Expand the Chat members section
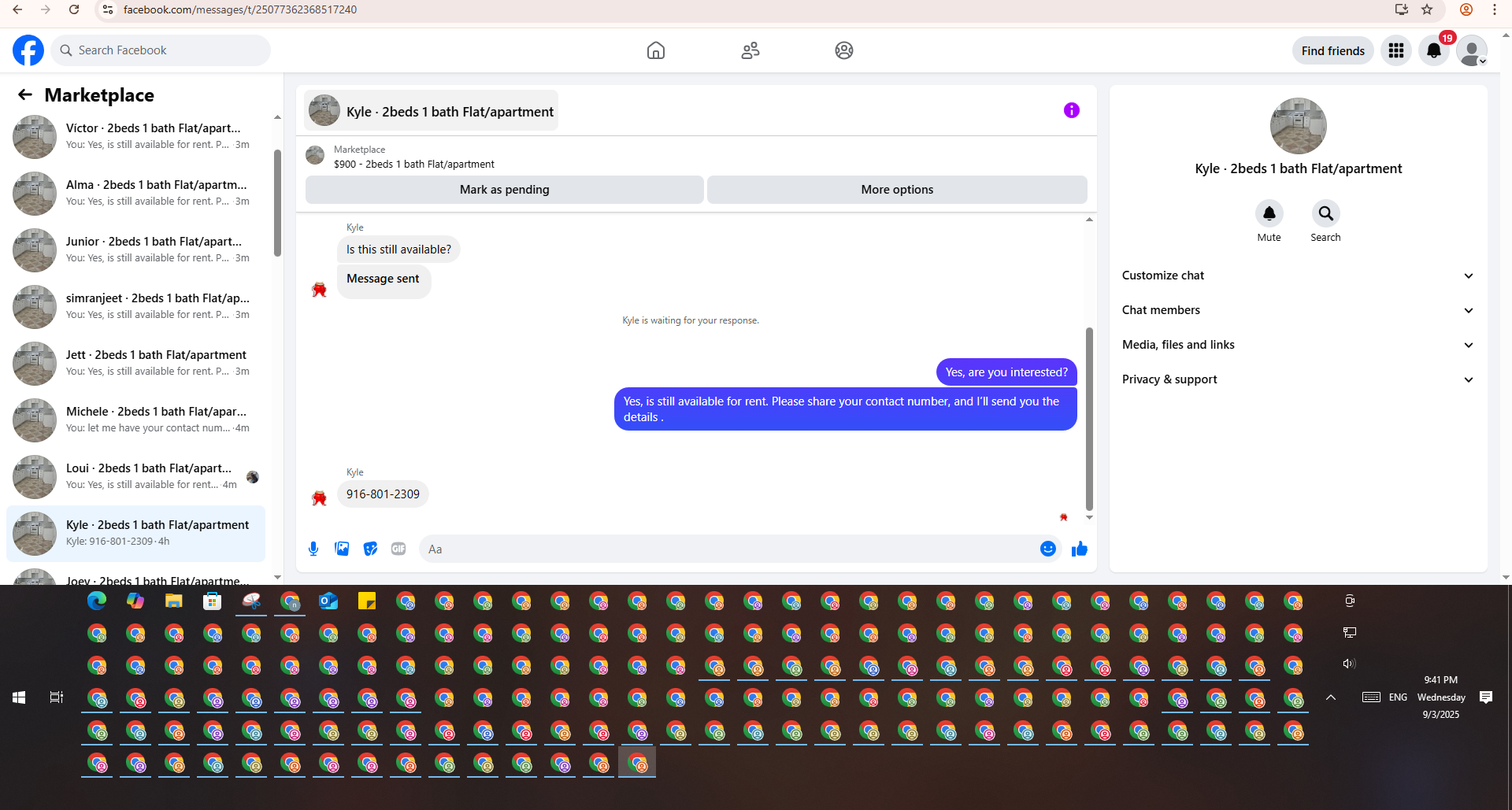Screen dimensions: 1512x810 pos(1298,310)
